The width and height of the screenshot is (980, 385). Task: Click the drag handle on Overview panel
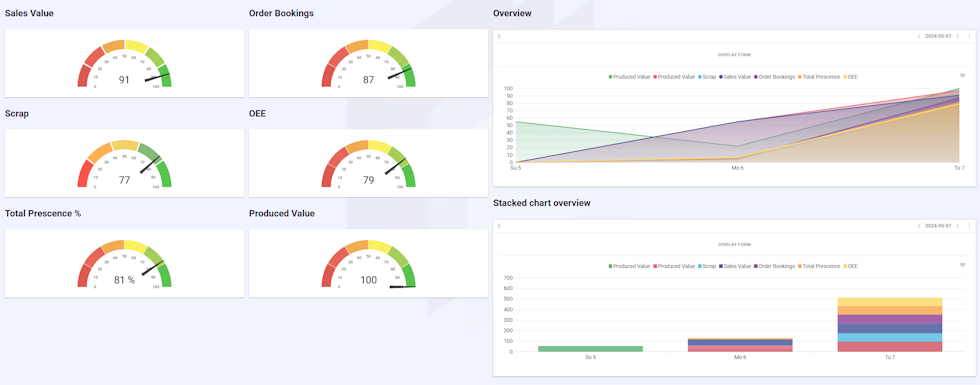(x=499, y=36)
